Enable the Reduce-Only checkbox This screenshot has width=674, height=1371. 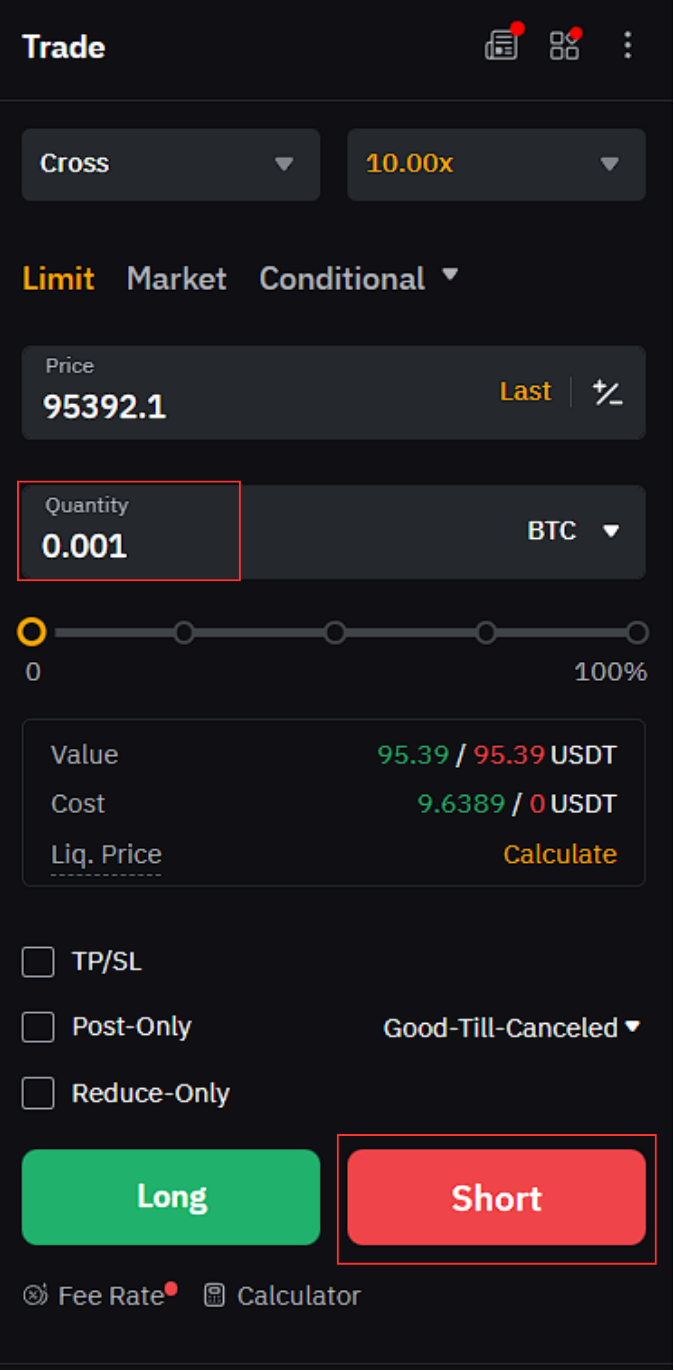38,1093
